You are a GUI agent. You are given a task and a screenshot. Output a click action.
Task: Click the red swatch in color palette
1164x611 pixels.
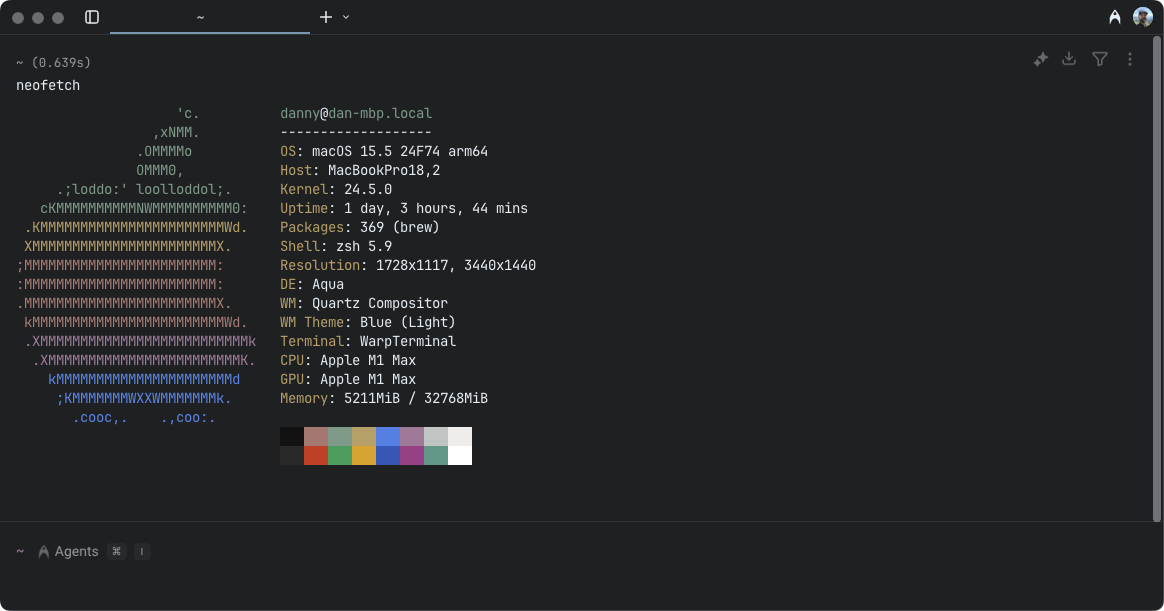[x=316, y=455]
